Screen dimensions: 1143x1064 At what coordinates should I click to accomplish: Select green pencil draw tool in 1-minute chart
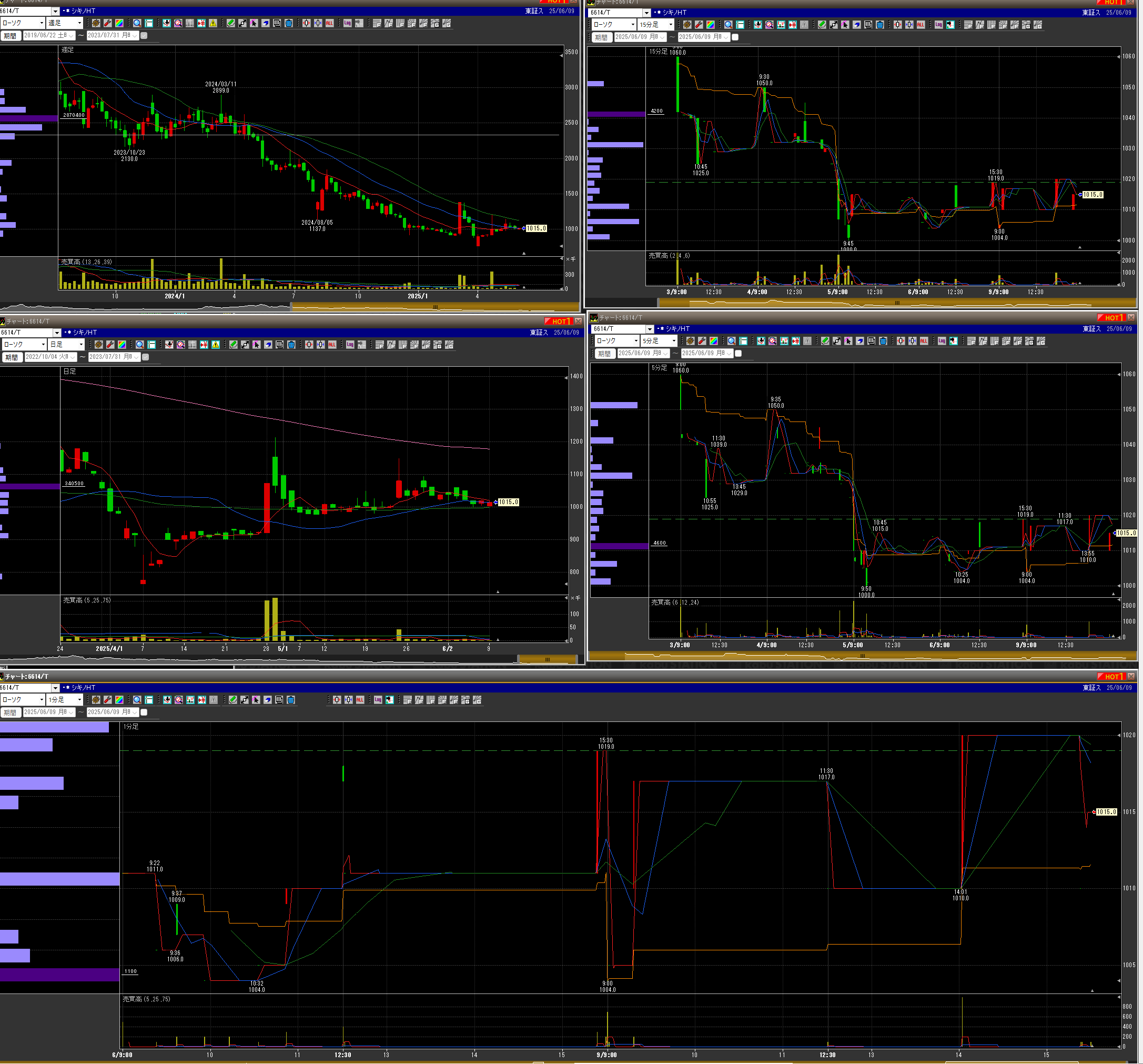pyautogui.click(x=233, y=700)
